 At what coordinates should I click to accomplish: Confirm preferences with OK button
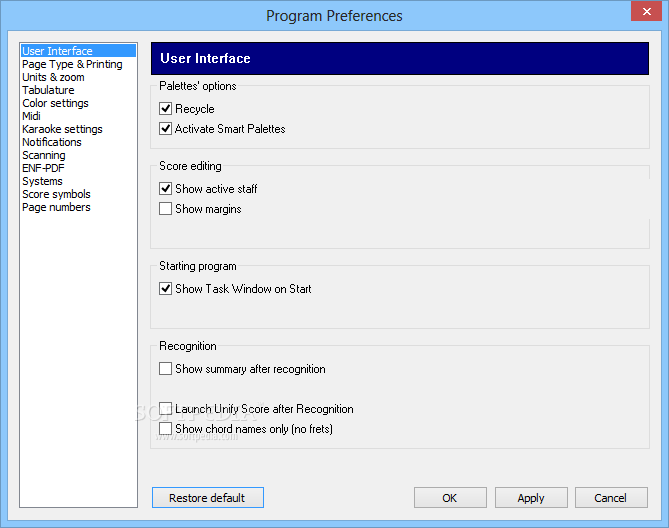coord(450,498)
